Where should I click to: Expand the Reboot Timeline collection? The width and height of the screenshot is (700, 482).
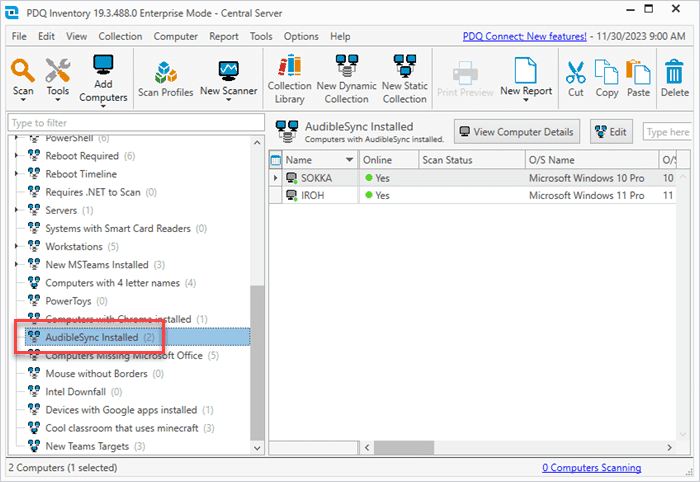pos(17,174)
